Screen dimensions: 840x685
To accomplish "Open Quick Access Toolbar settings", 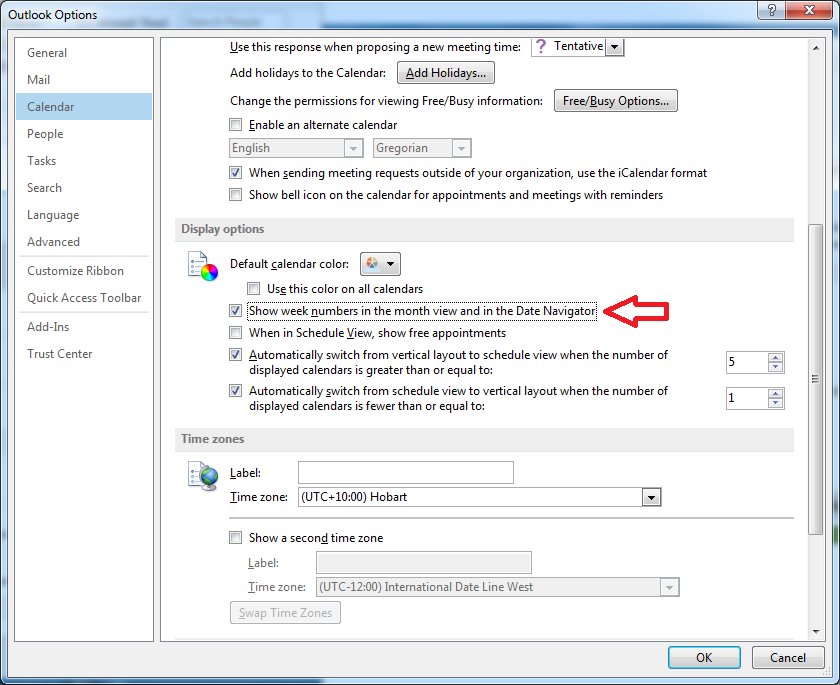I will tap(84, 298).
